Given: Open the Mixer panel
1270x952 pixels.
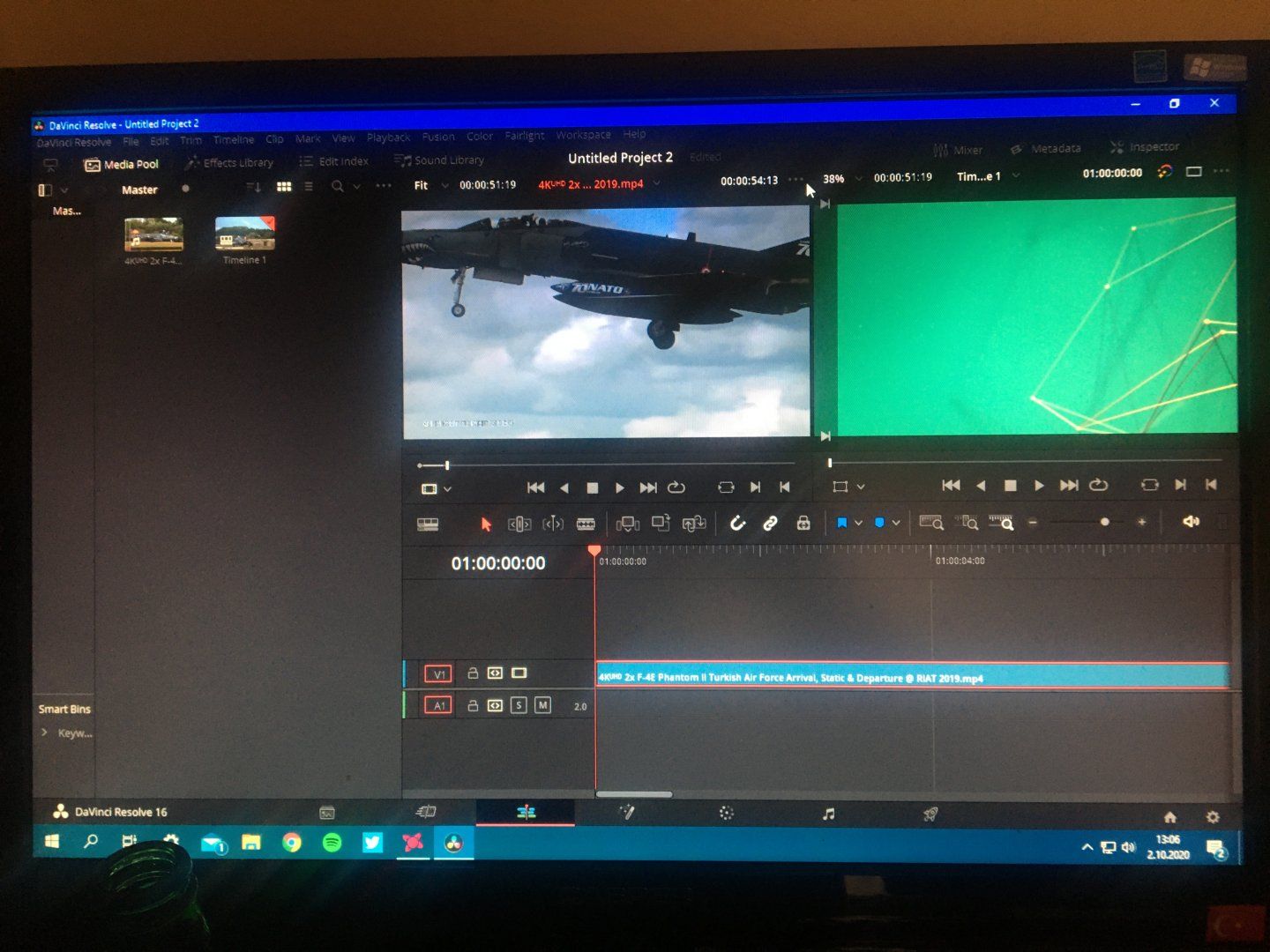Looking at the screenshot, I should 958,150.
